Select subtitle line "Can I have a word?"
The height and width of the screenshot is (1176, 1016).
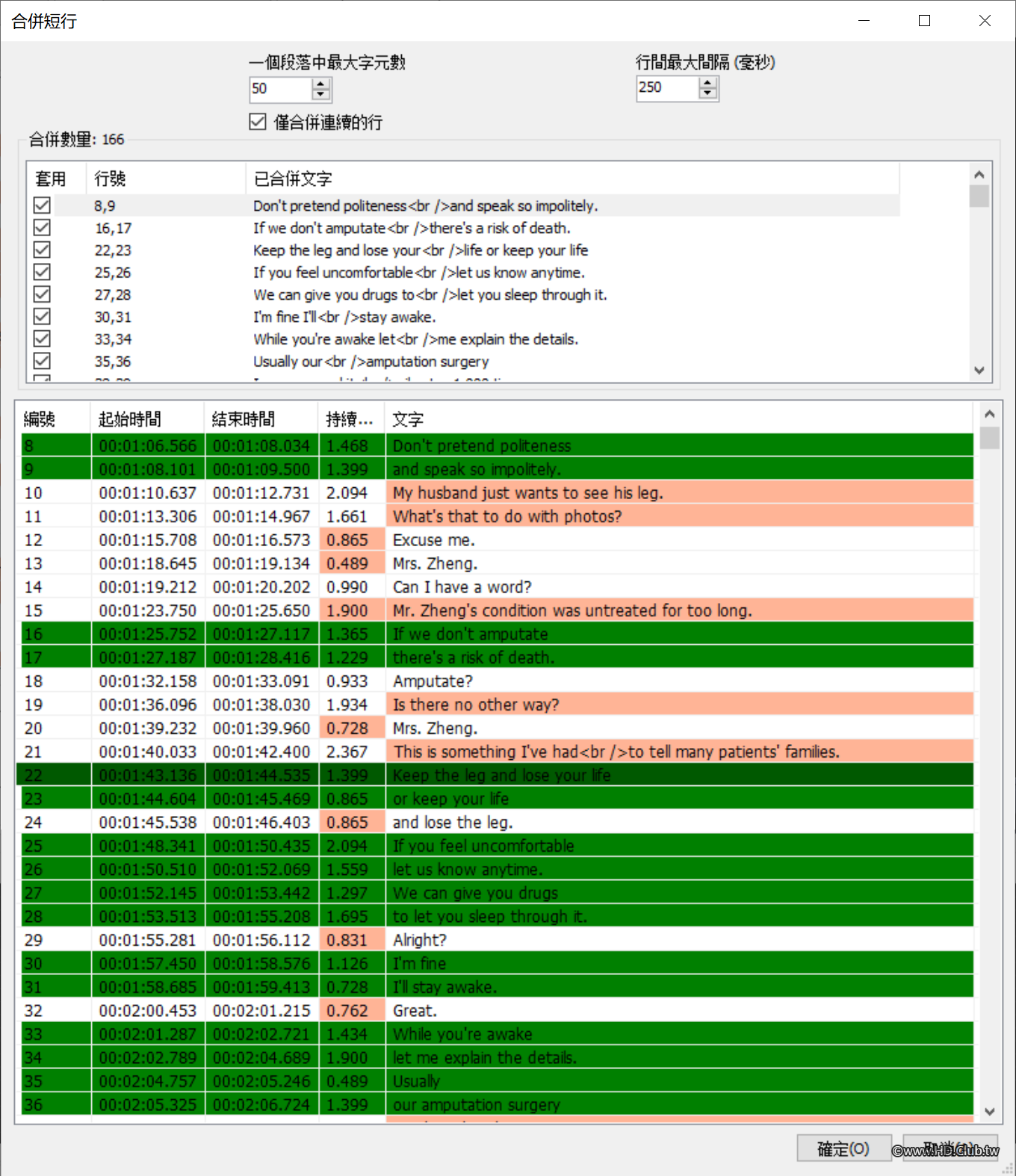click(495, 587)
